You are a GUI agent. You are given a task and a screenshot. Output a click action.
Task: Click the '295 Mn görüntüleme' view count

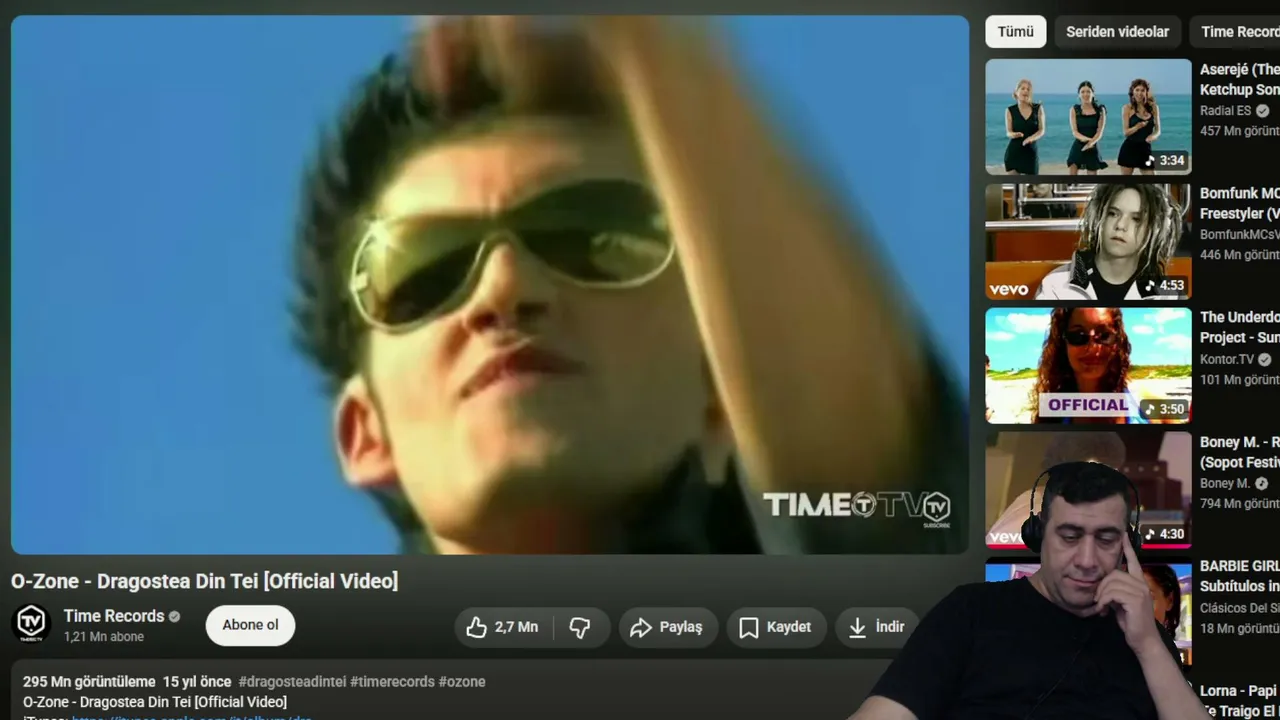click(89, 682)
